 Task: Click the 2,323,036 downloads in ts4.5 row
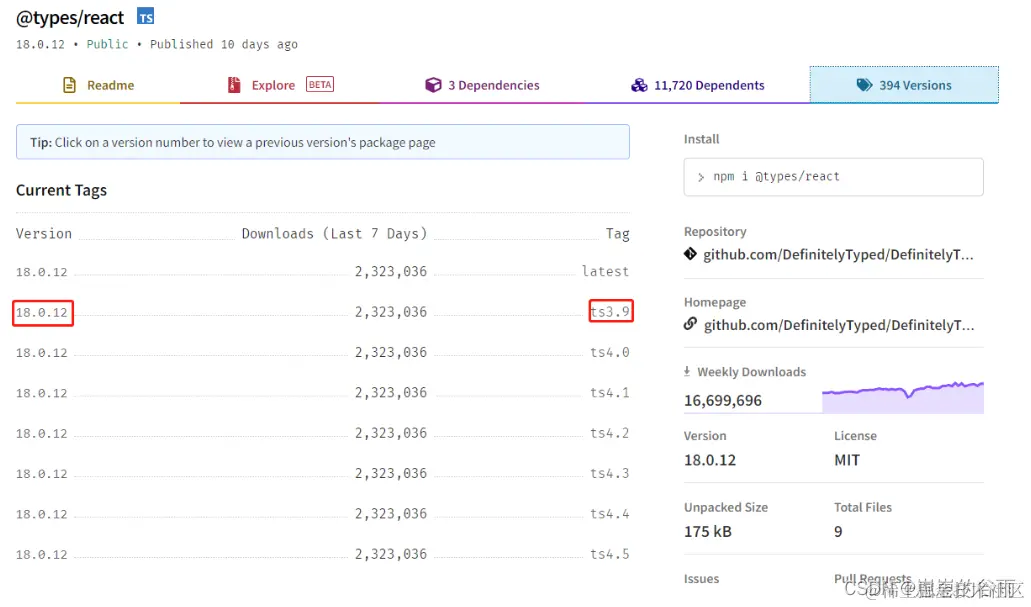click(391, 554)
